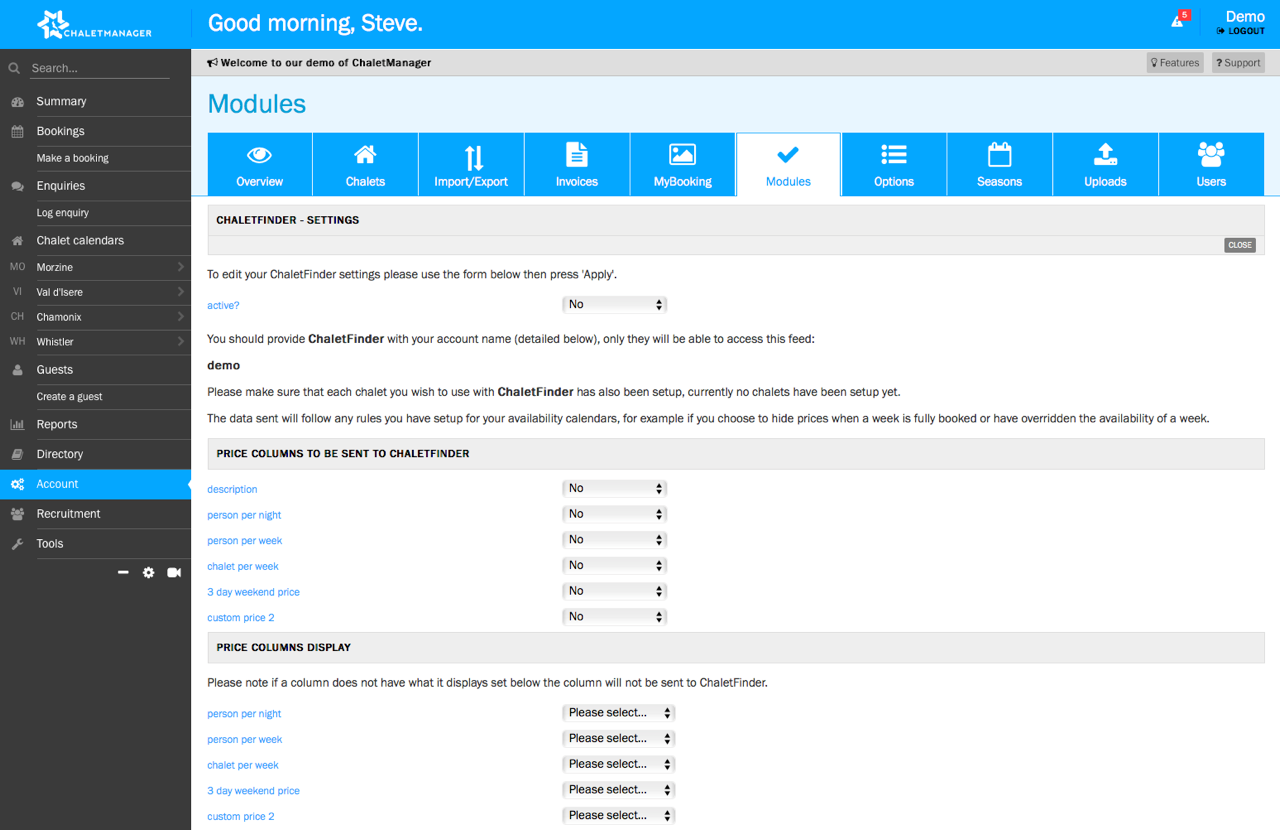The height and width of the screenshot is (830, 1280).
Task: Click the search magnifier icon
Action: click(x=14, y=69)
